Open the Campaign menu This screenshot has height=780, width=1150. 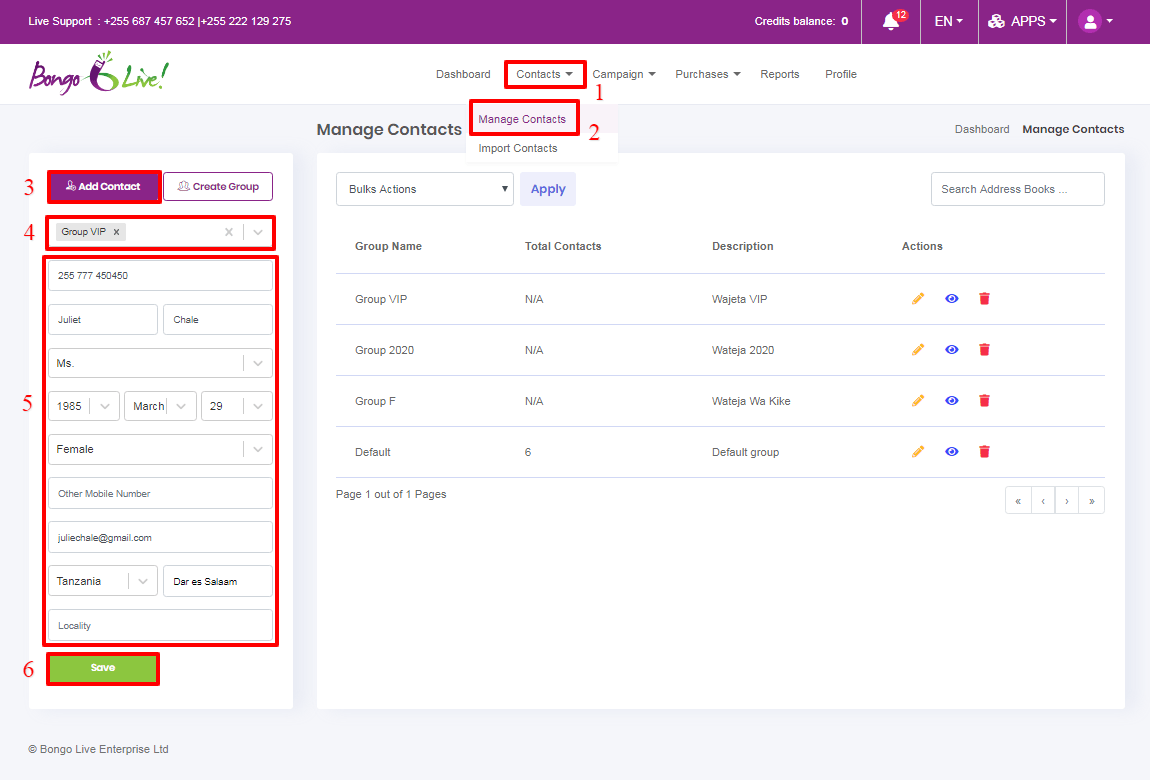[623, 74]
